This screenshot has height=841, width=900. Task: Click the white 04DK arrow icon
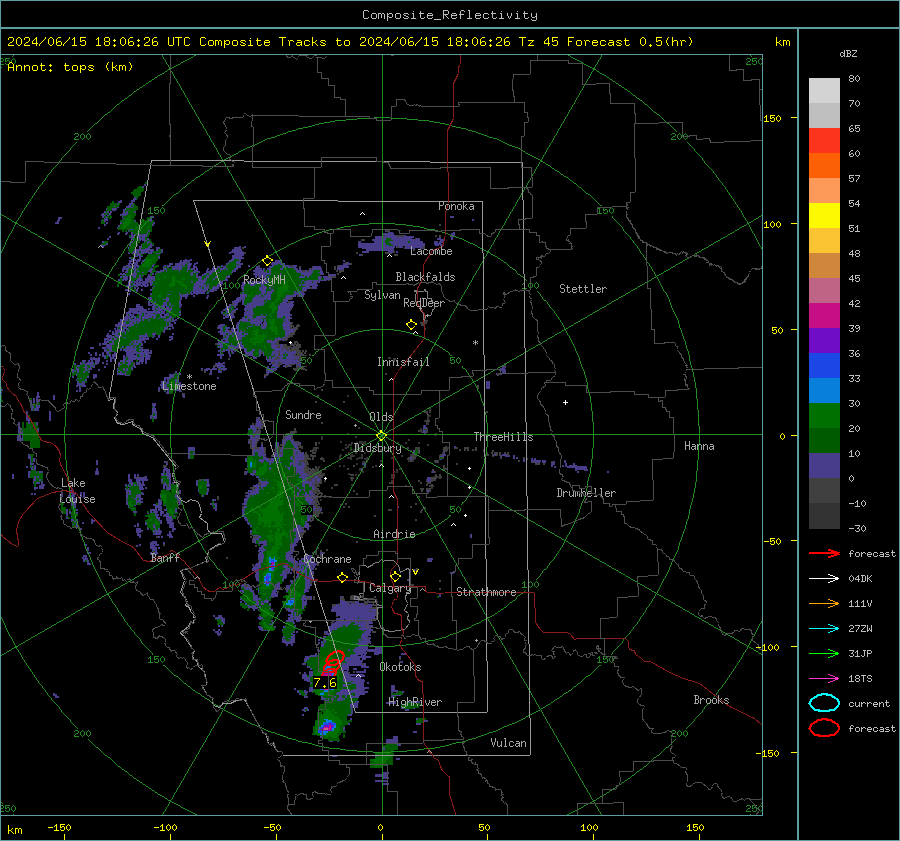click(x=824, y=578)
